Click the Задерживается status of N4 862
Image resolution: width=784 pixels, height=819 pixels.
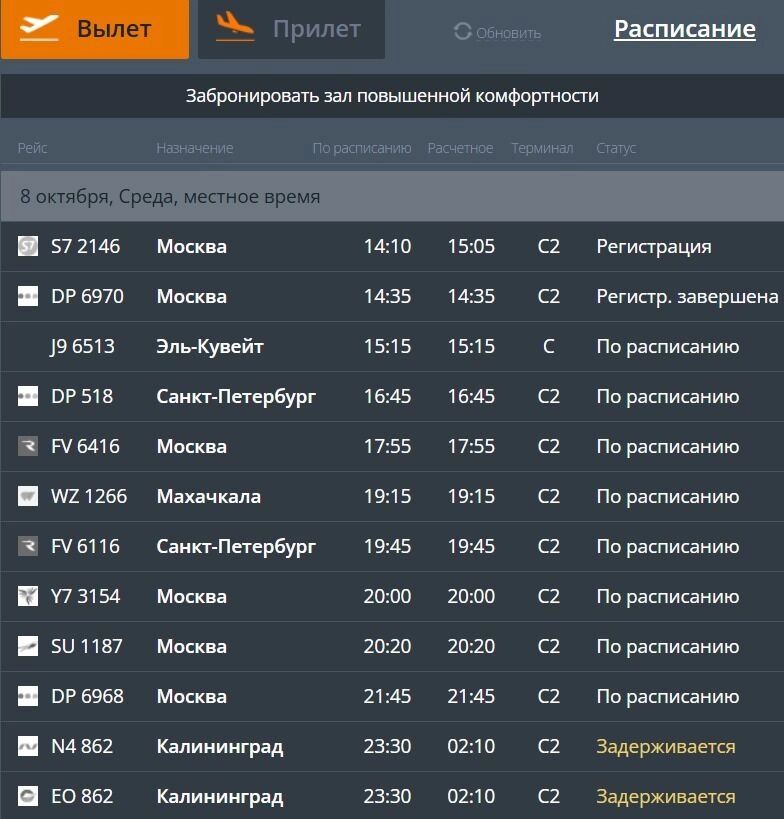665,746
